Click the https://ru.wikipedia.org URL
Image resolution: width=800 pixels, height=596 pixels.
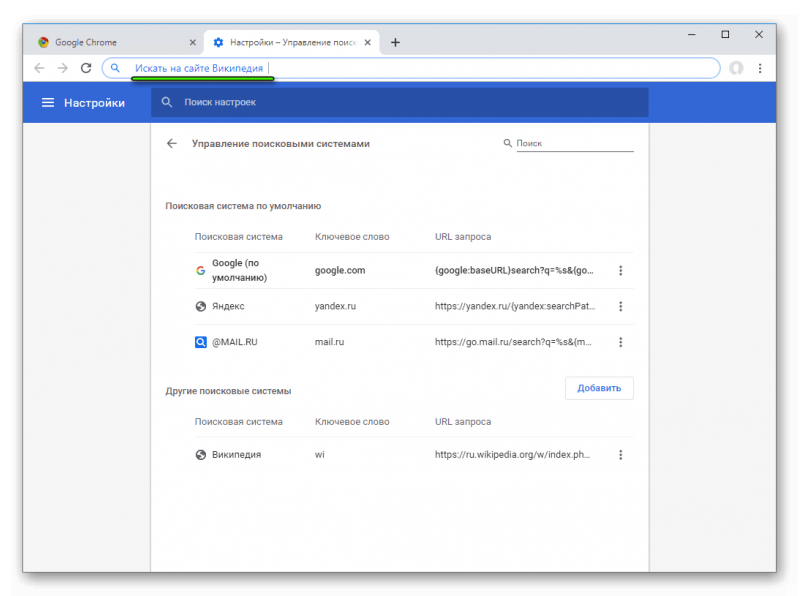pos(512,455)
